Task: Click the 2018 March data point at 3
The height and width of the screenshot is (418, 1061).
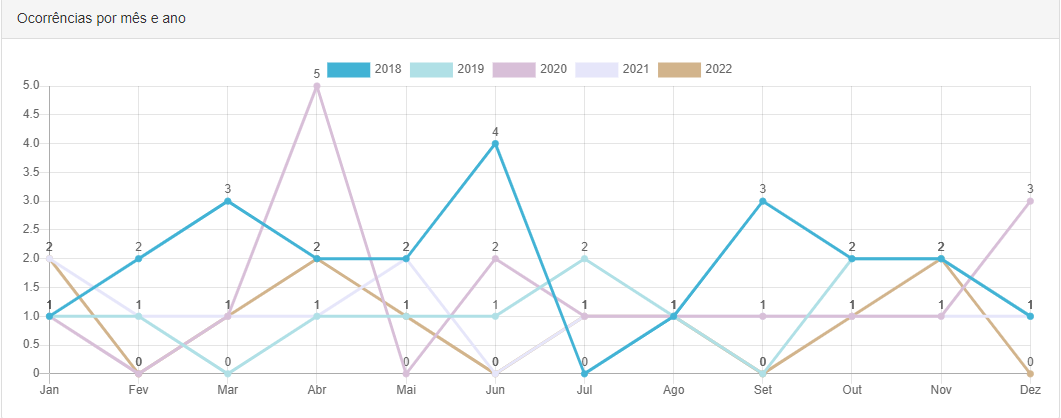Action: 228,201
